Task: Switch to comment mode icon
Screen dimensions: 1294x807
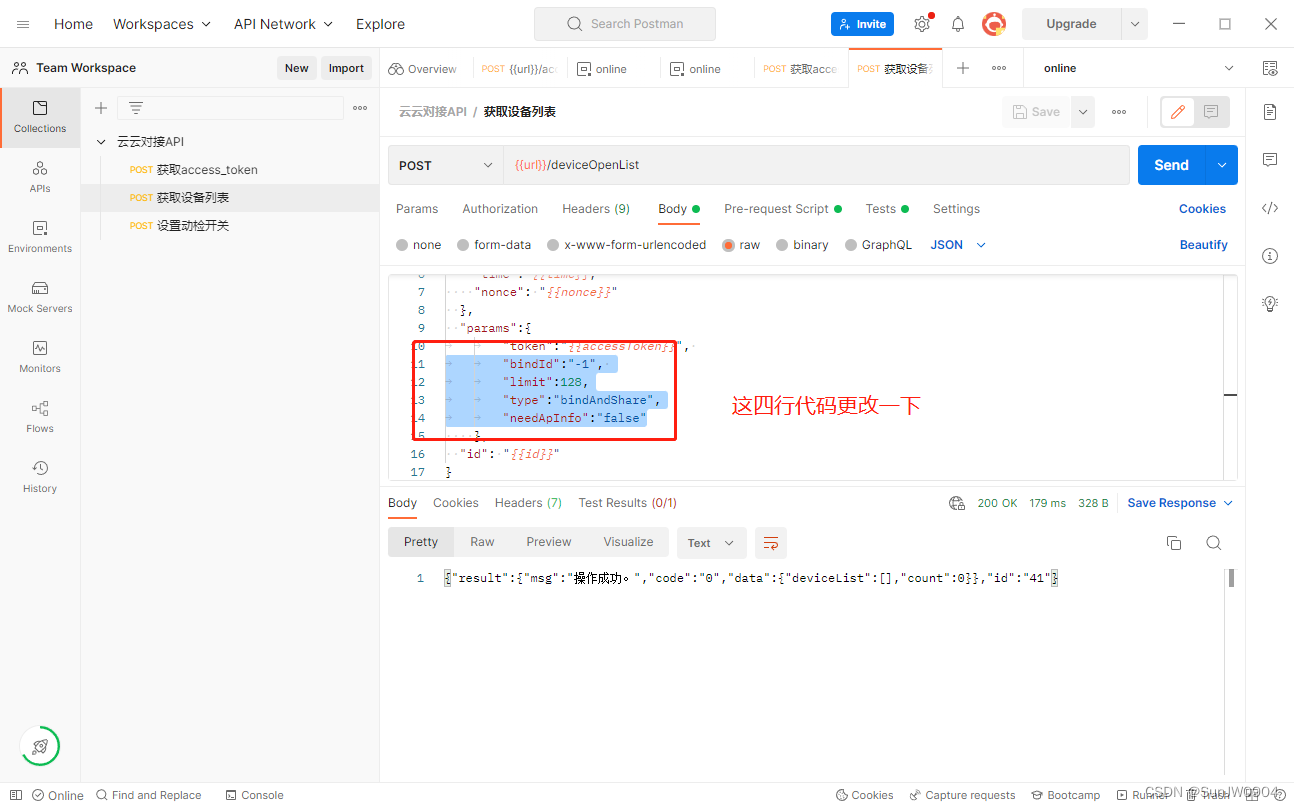Action: (x=1211, y=112)
